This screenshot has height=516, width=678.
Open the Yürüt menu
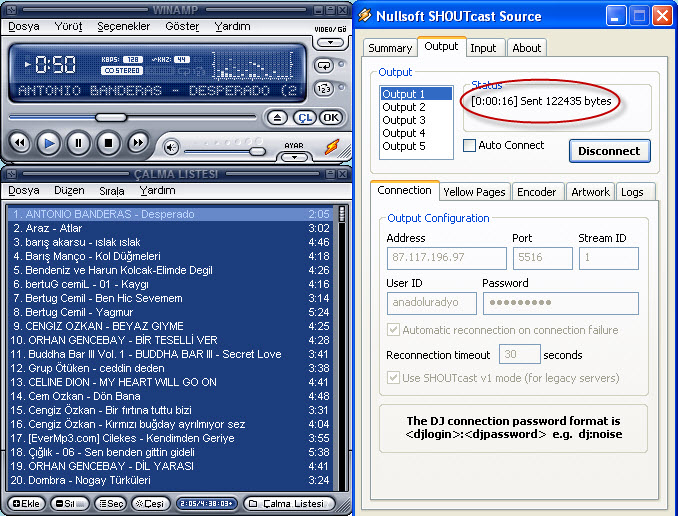68,26
